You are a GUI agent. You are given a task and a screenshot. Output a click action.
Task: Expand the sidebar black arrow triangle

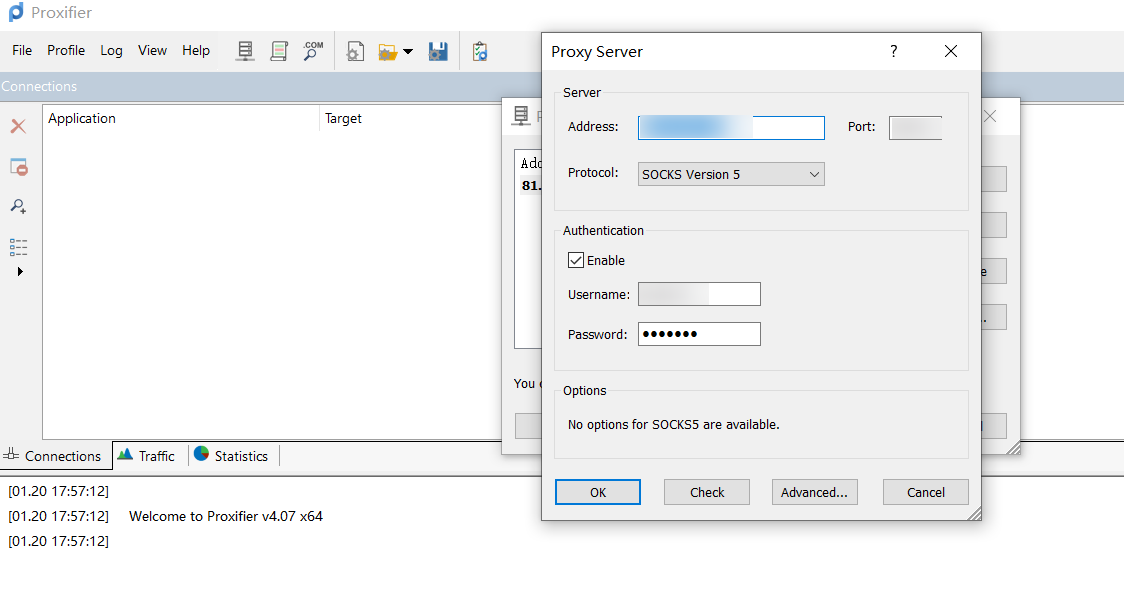coord(20,272)
